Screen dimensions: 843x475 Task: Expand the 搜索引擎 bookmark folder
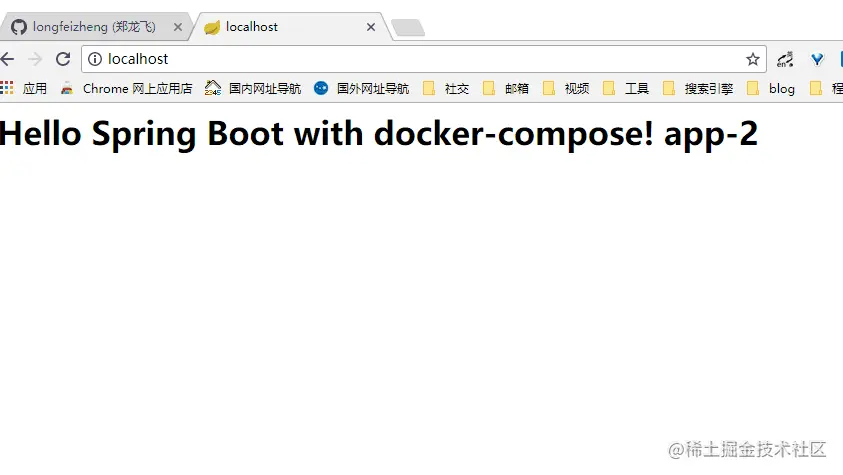698,88
